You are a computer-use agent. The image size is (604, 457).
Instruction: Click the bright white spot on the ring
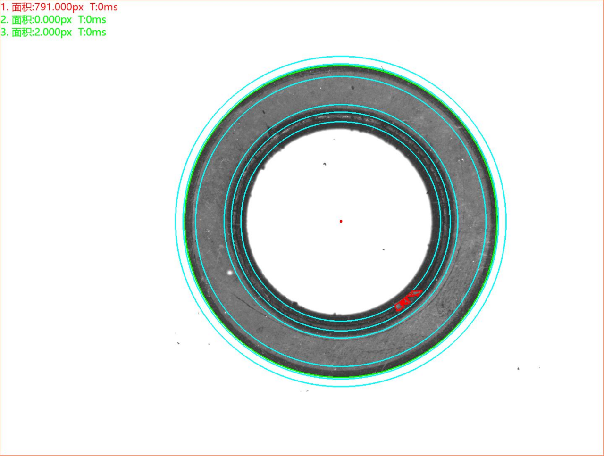(x=230, y=272)
